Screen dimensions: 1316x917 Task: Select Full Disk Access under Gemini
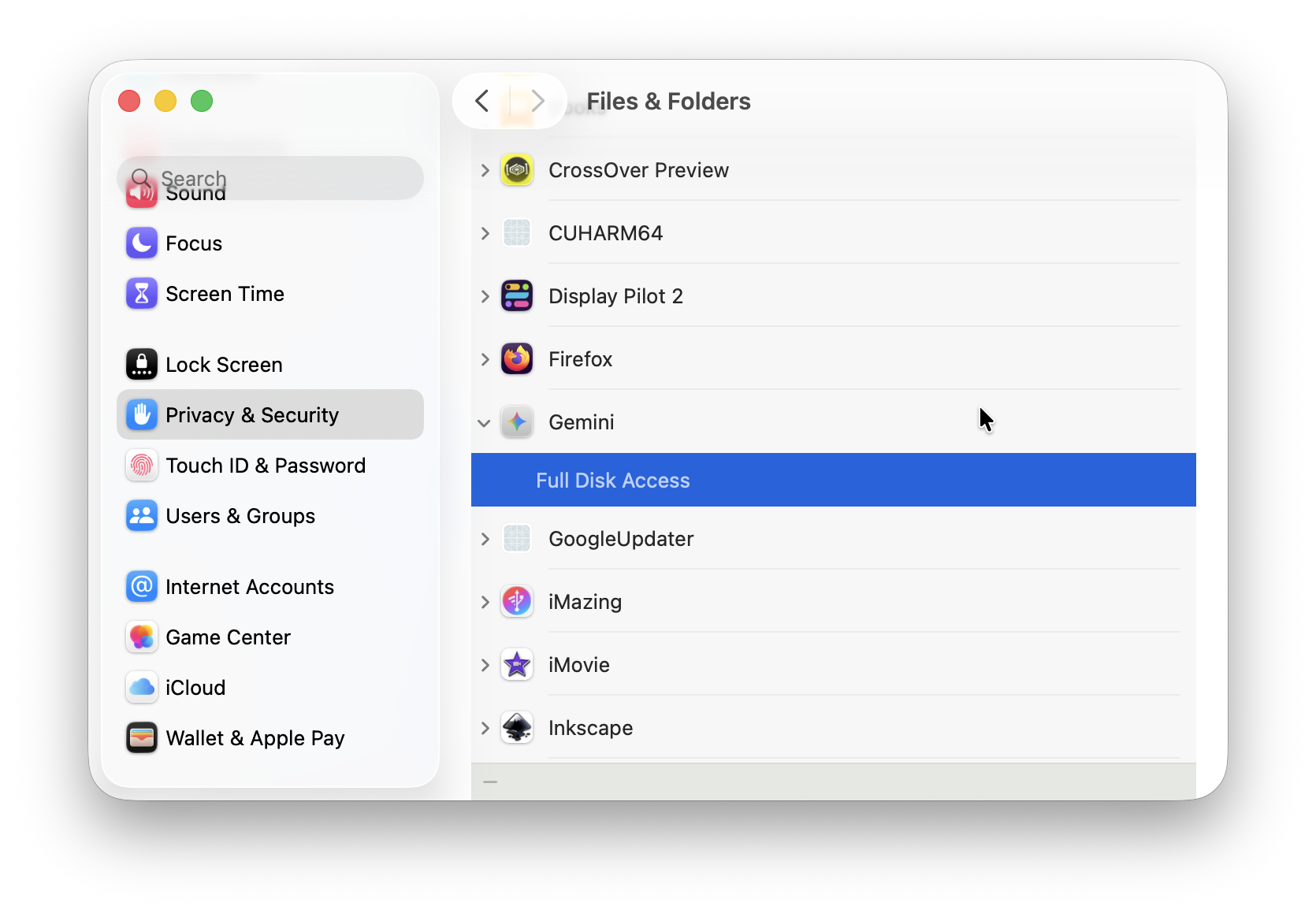click(612, 480)
